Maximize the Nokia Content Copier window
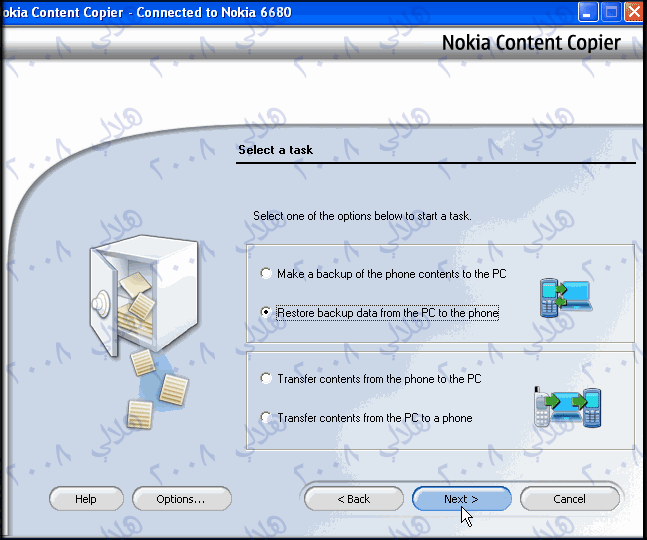 point(611,11)
